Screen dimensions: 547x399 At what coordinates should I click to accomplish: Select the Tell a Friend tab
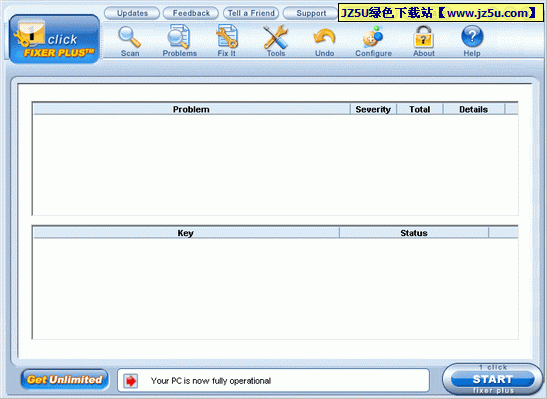pos(251,13)
